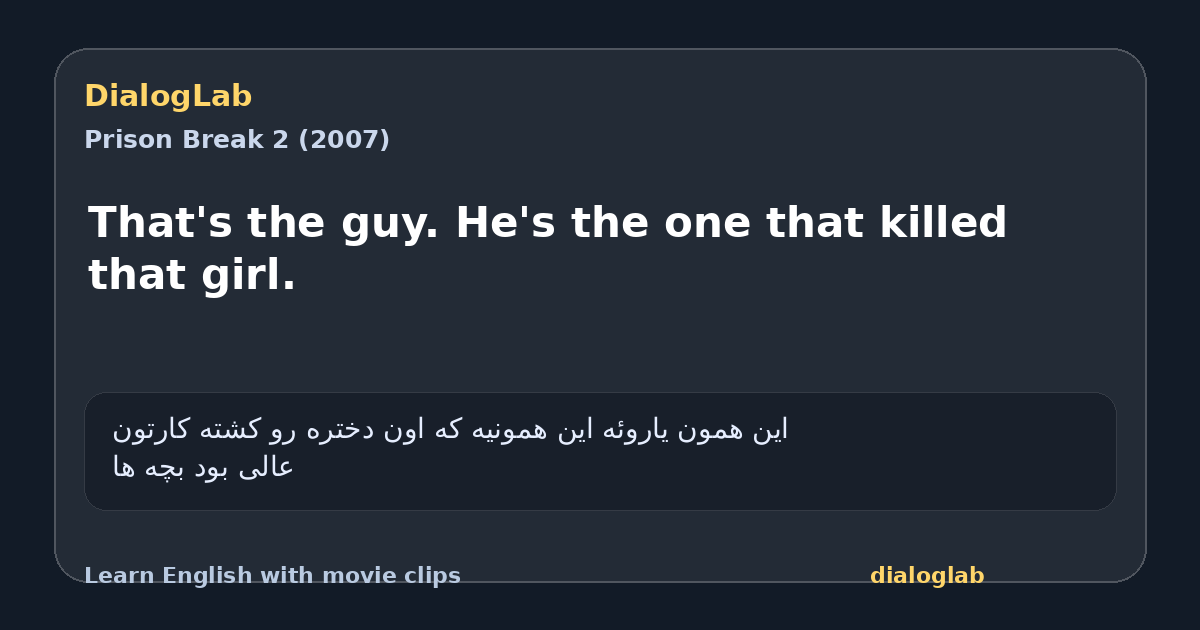The image size is (1200, 630).
Task: Click "He's the one" phrase in quote
Action: pos(603,223)
